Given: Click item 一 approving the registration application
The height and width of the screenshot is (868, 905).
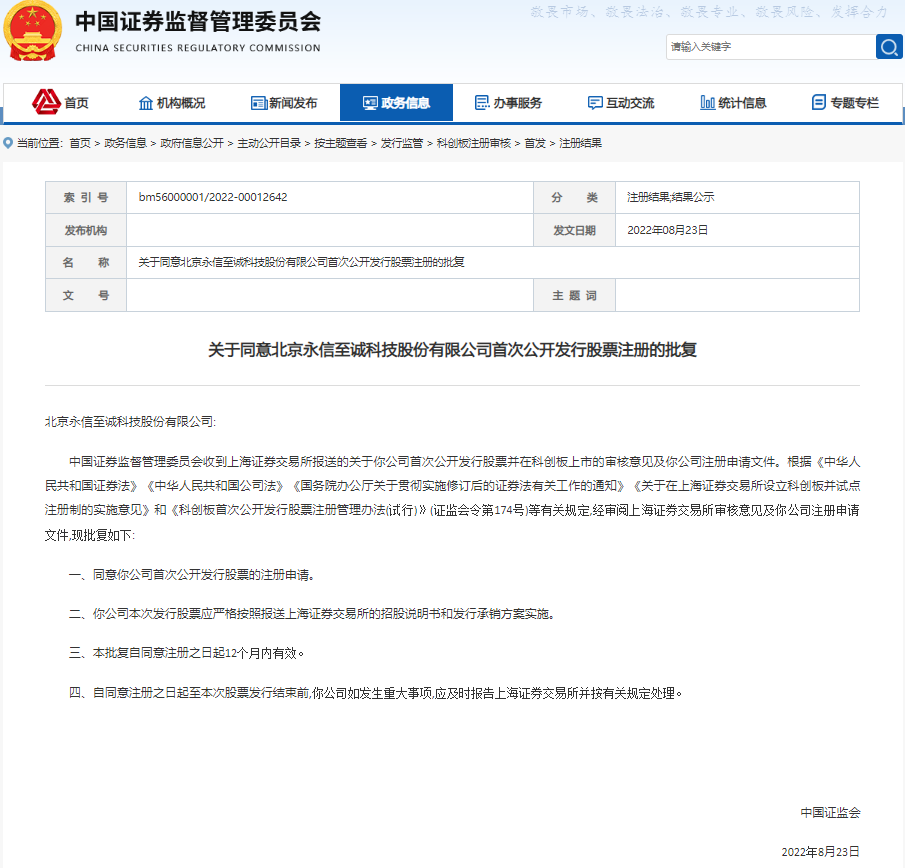Looking at the screenshot, I should pyautogui.click(x=192, y=575).
